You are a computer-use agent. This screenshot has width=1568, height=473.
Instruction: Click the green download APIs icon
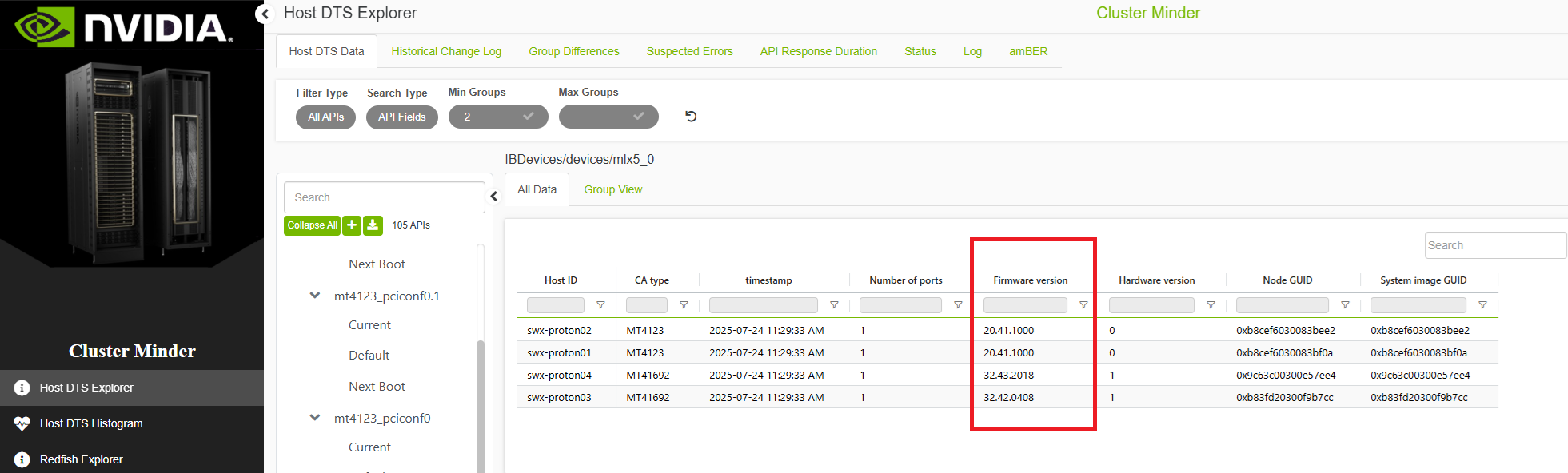pyautogui.click(x=373, y=225)
